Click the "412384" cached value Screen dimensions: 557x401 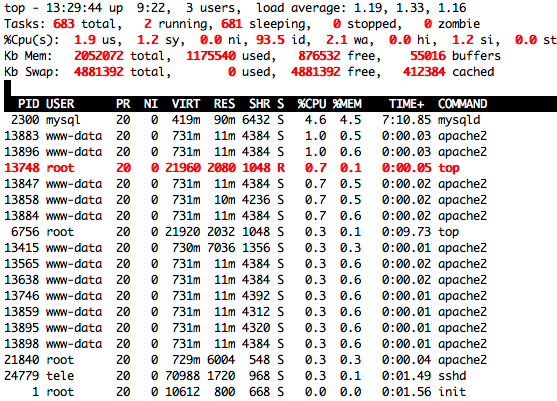point(424,72)
